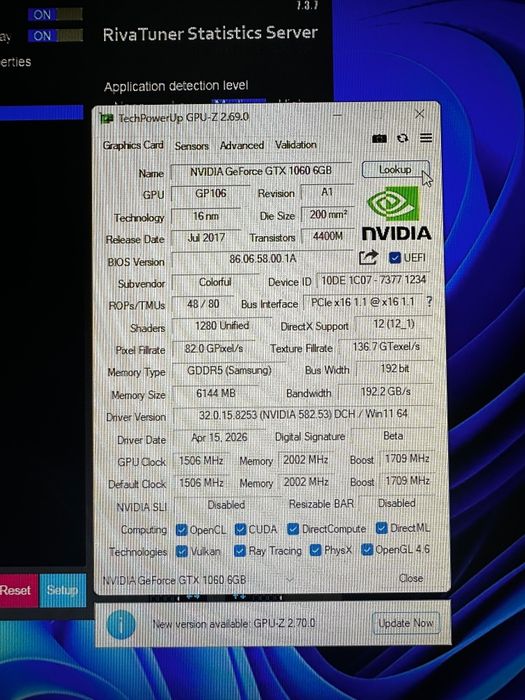This screenshot has width=525, height=700.
Task: Open the Validation tab
Action: pyautogui.click(x=296, y=145)
